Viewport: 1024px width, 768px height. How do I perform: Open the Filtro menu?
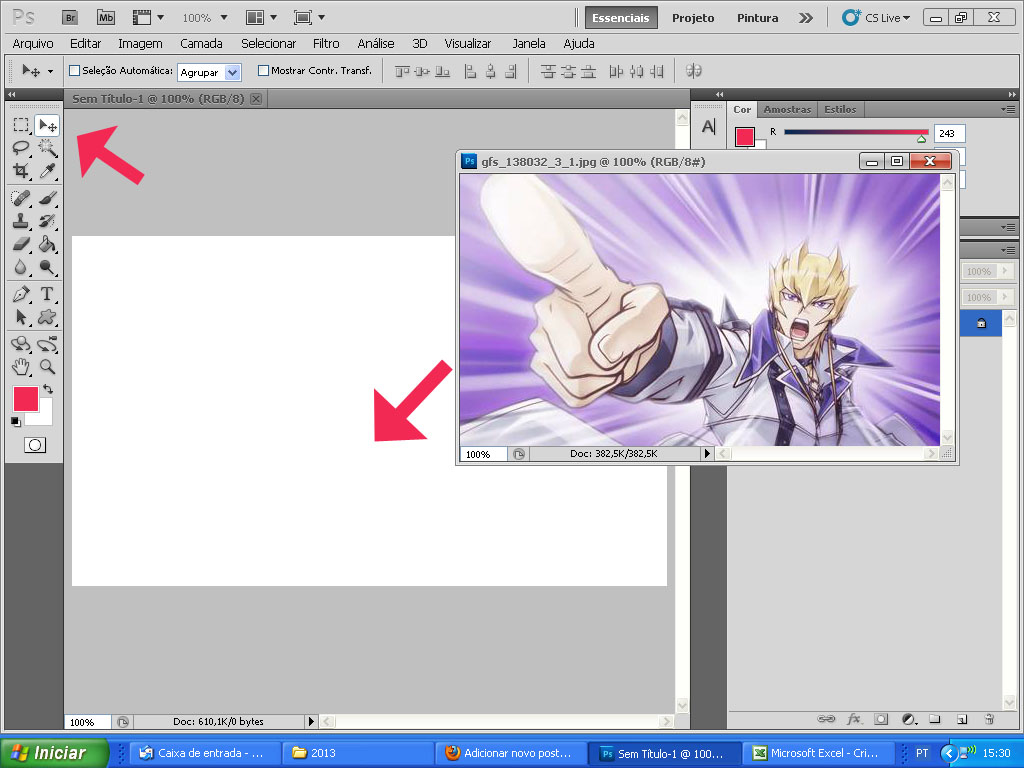coord(326,44)
